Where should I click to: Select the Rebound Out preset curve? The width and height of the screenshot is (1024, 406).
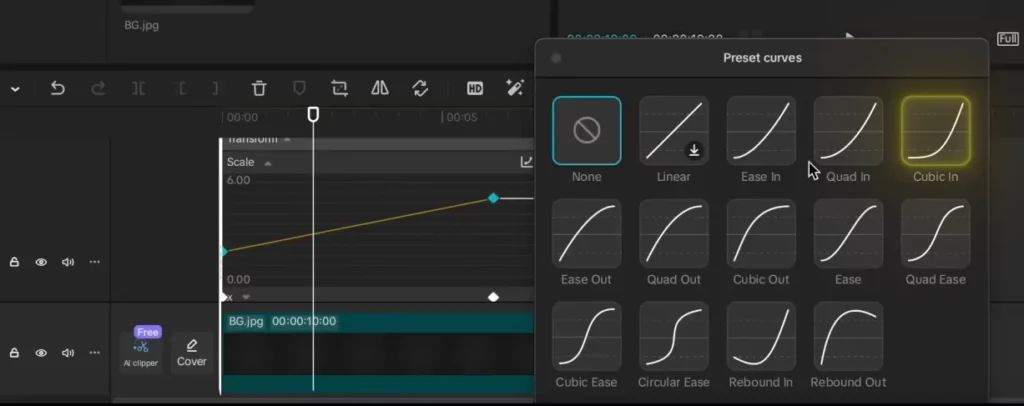tap(848, 336)
